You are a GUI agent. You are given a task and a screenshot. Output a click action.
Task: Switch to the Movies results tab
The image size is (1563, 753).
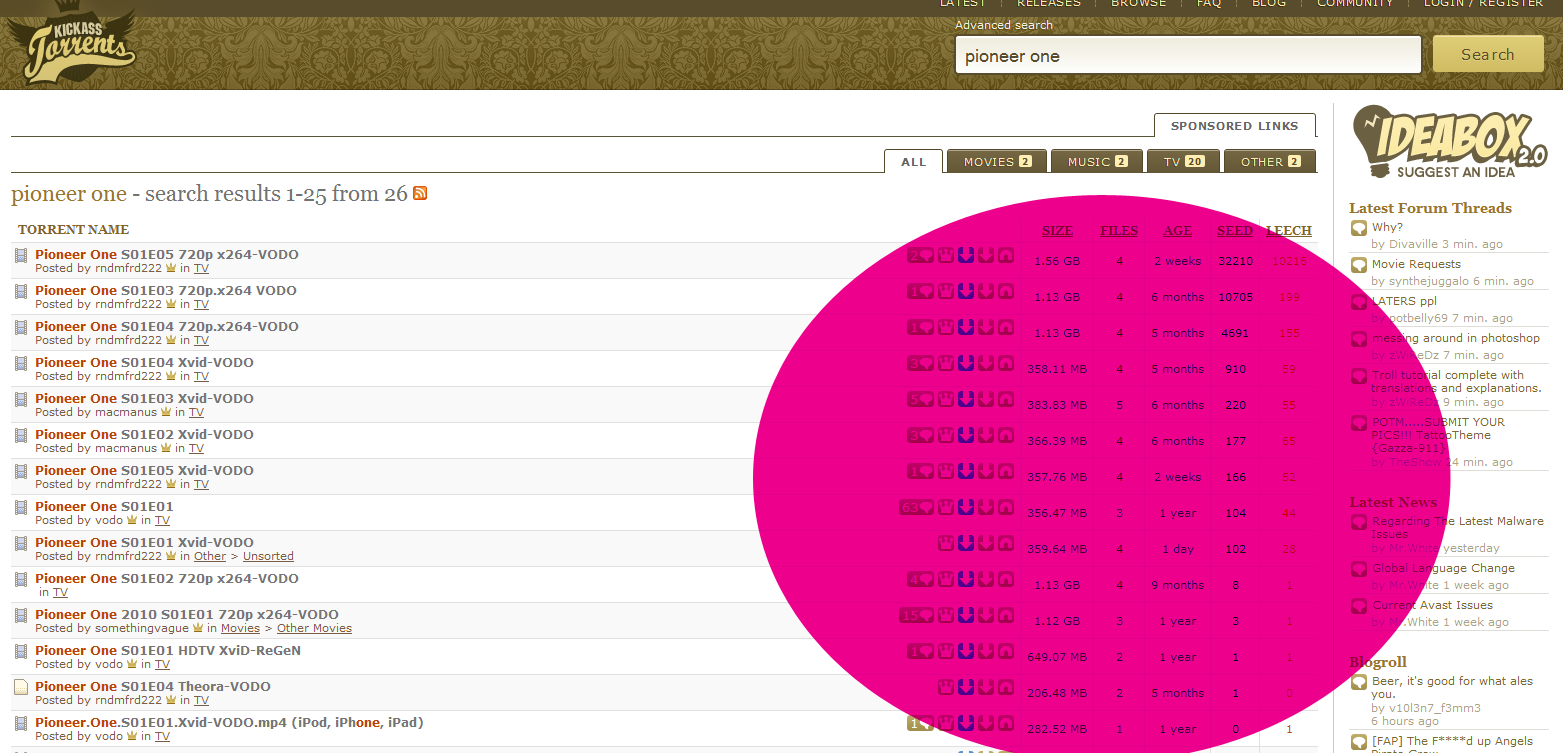997,162
